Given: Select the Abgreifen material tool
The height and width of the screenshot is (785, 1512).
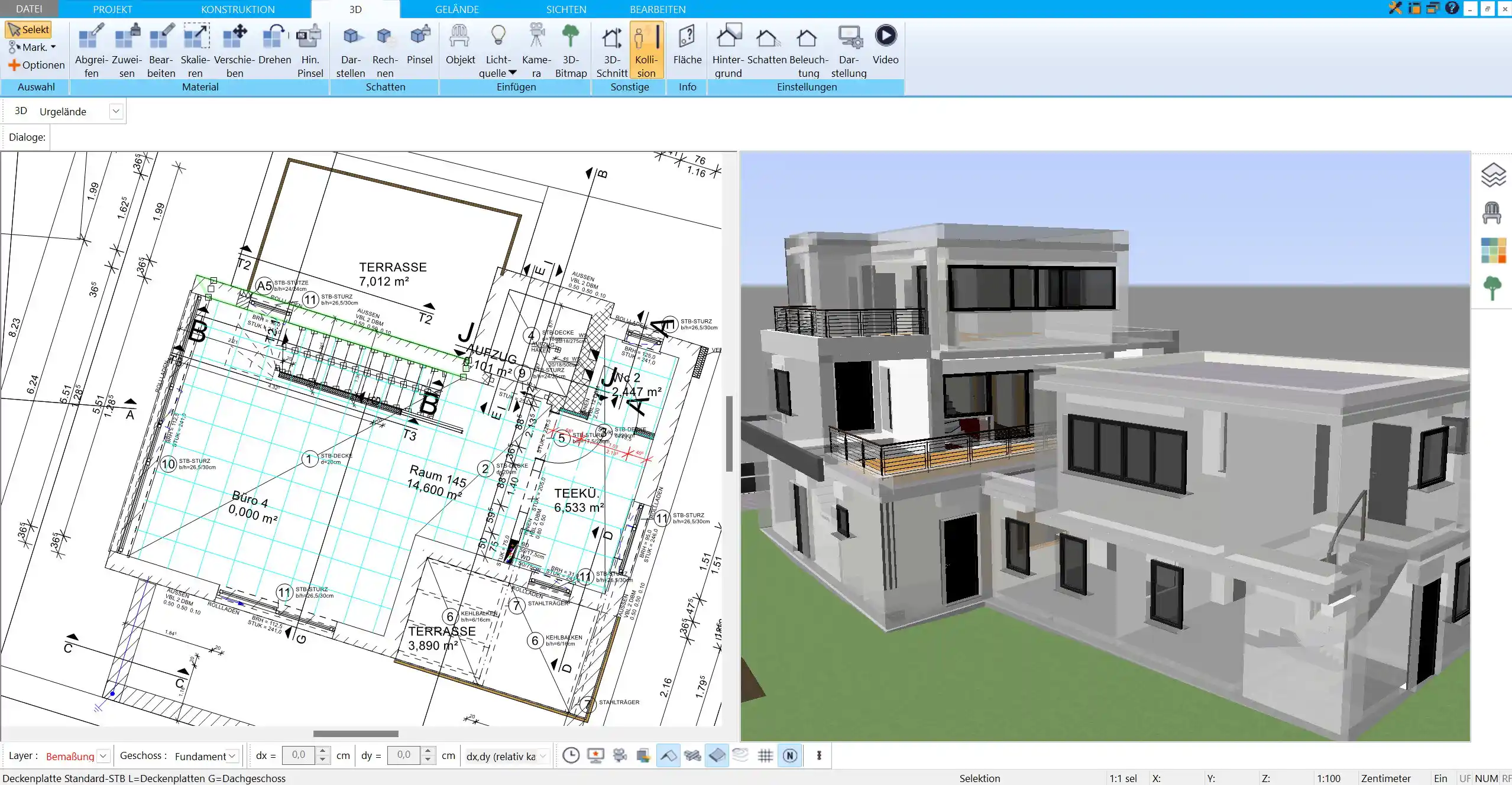Looking at the screenshot, I should point(91,51).
